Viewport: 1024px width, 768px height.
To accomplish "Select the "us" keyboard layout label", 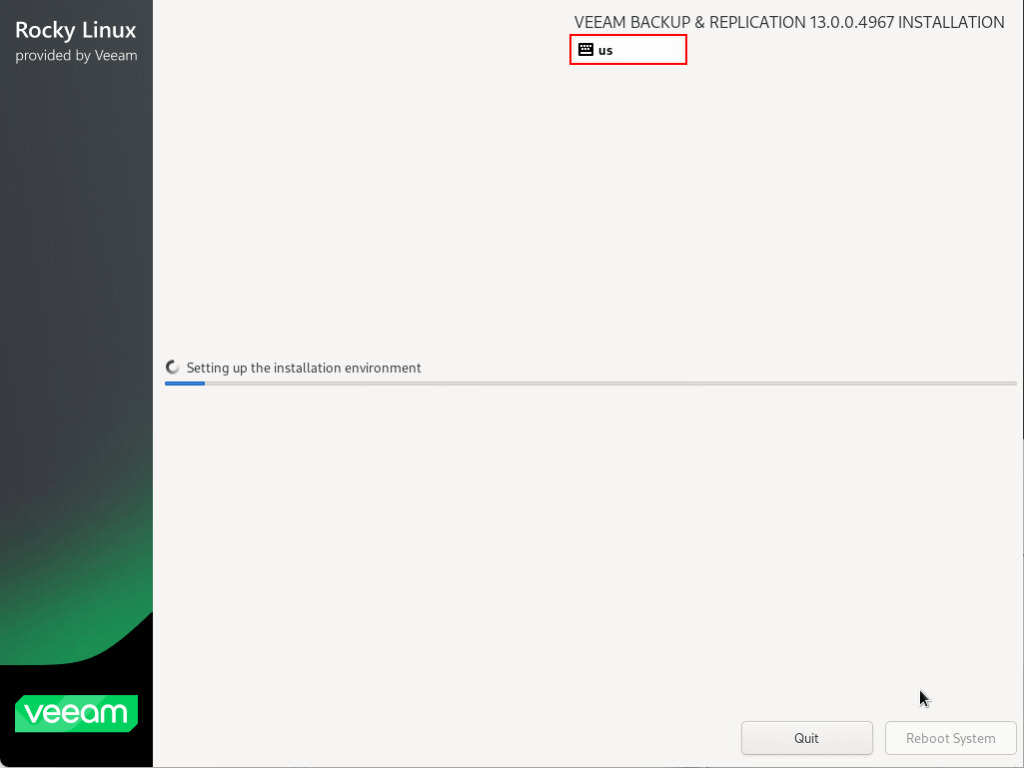I will 606,50.
